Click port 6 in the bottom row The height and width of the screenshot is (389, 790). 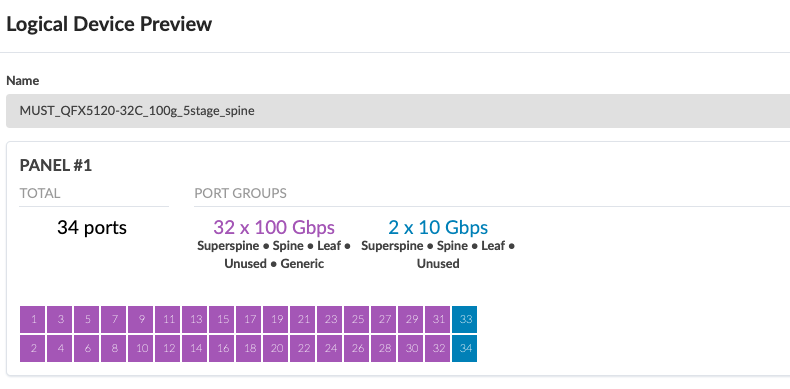[x=87, y=349]
